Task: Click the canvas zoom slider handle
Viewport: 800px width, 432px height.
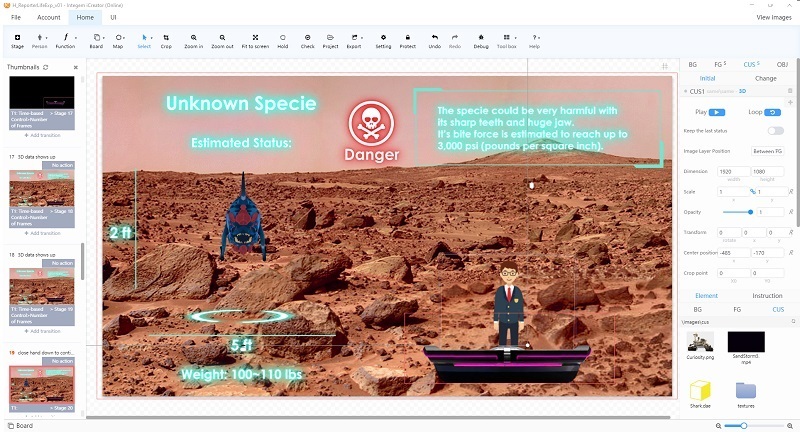Action: coord(744,425)
